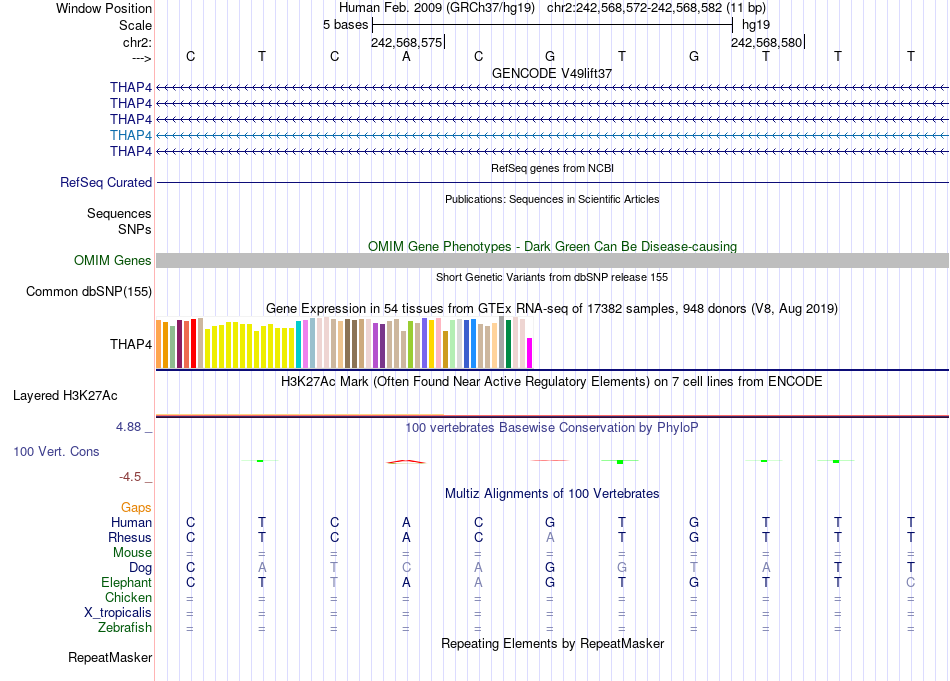Click the 242,568,580 coordinate marker
The height and width of the screenshot is (681, 950).
(766, 42)
